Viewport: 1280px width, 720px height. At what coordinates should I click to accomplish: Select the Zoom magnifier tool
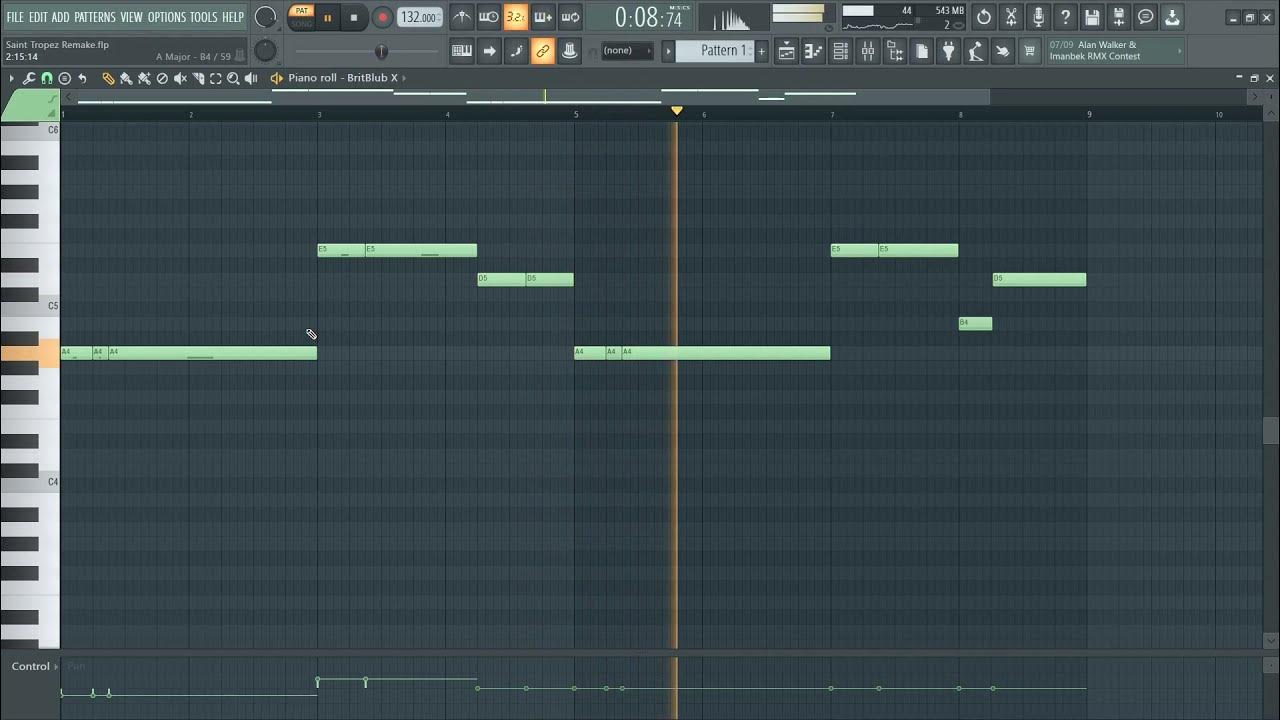point(233,78)
